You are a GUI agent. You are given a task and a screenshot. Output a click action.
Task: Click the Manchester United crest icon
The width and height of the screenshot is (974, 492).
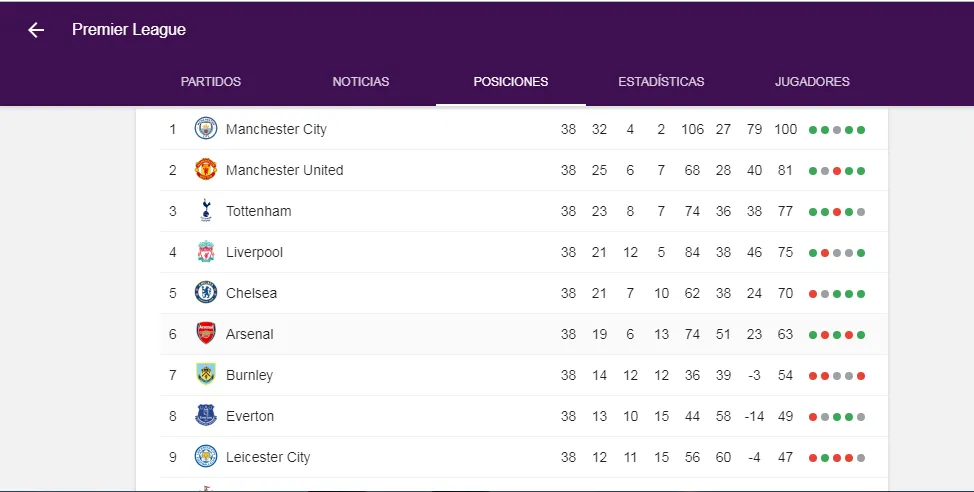click(x=206, y=170)
